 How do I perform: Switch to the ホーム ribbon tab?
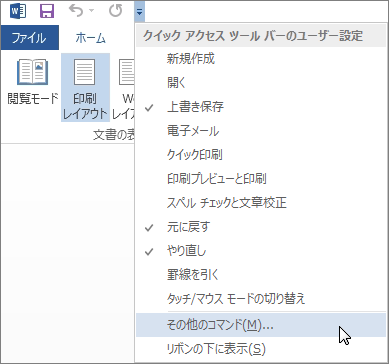(x=90, y=38)
